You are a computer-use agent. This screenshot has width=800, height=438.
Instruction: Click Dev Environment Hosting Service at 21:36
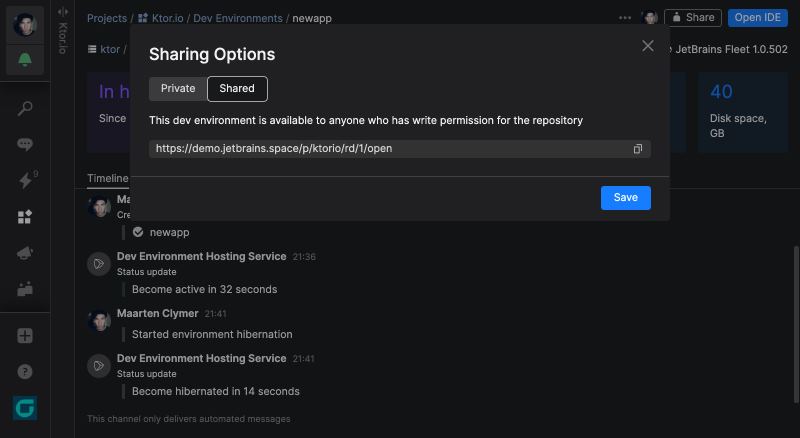pyautogui.click(x=202, y=257)
